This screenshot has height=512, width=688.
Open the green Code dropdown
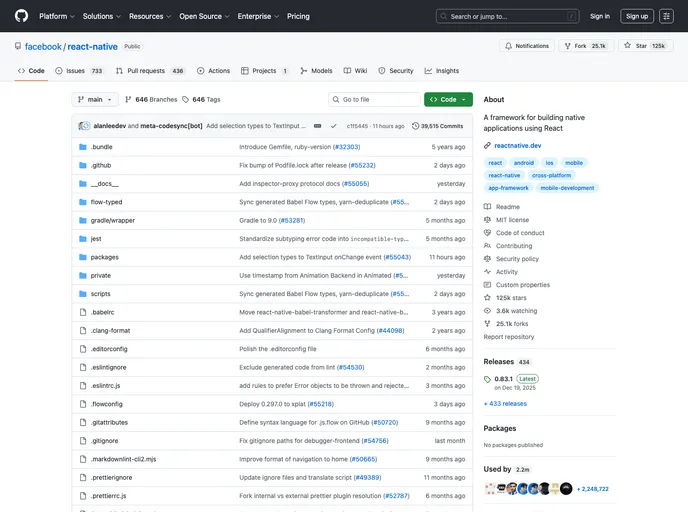447,100
